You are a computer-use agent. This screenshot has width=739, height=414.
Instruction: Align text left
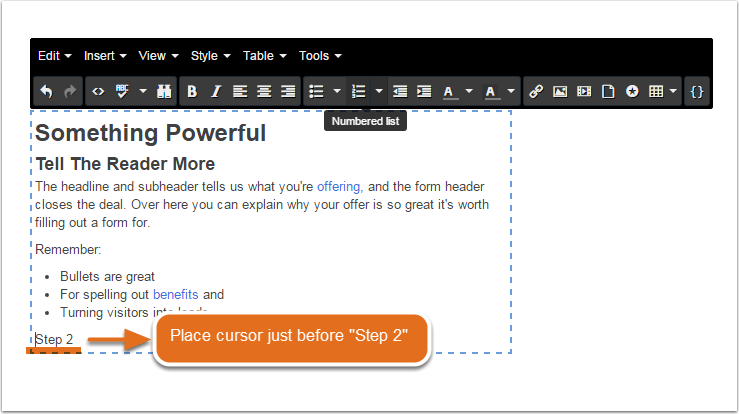coord(240,91)
